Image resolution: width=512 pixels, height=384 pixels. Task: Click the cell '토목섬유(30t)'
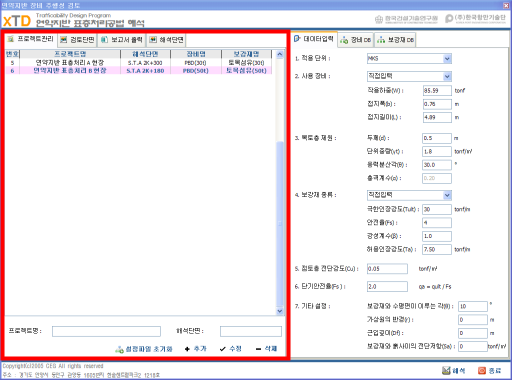click(246, 63)
